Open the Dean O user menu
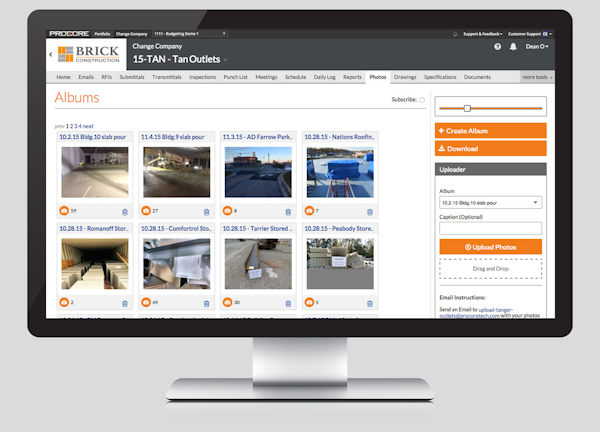Viewport: 600px width, 432px height. tap(537, 47)
